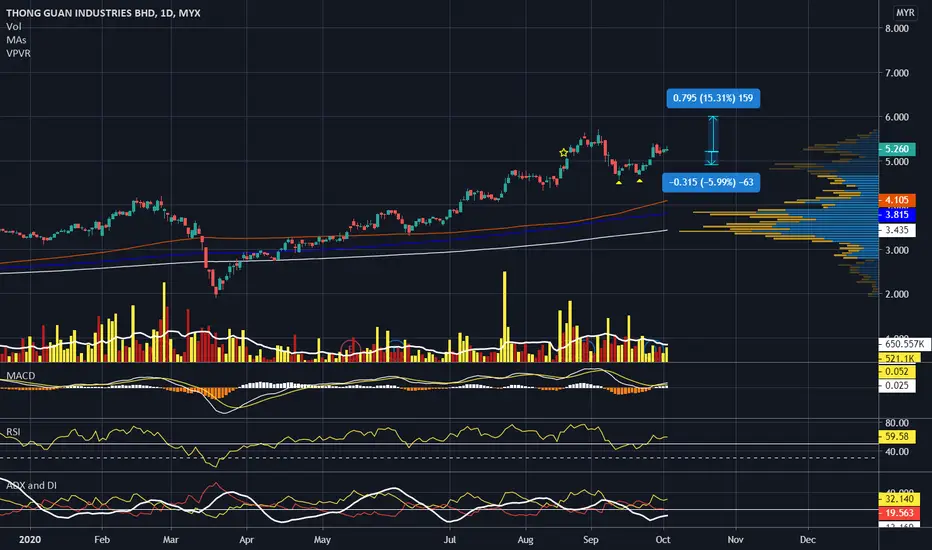The image size is (932, 550).
Task: Click the Mar label on time axis
Action: 171,539
